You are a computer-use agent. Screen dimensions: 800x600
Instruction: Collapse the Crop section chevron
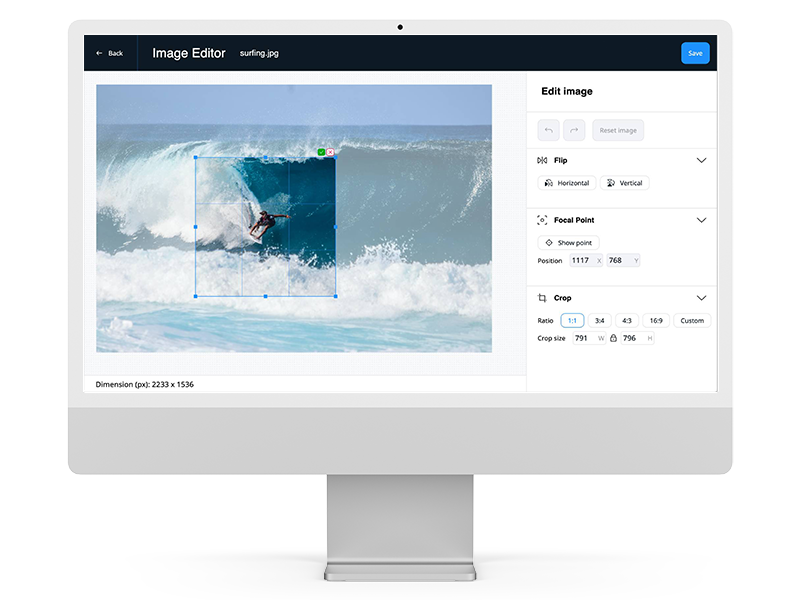[x=702, y=298]
